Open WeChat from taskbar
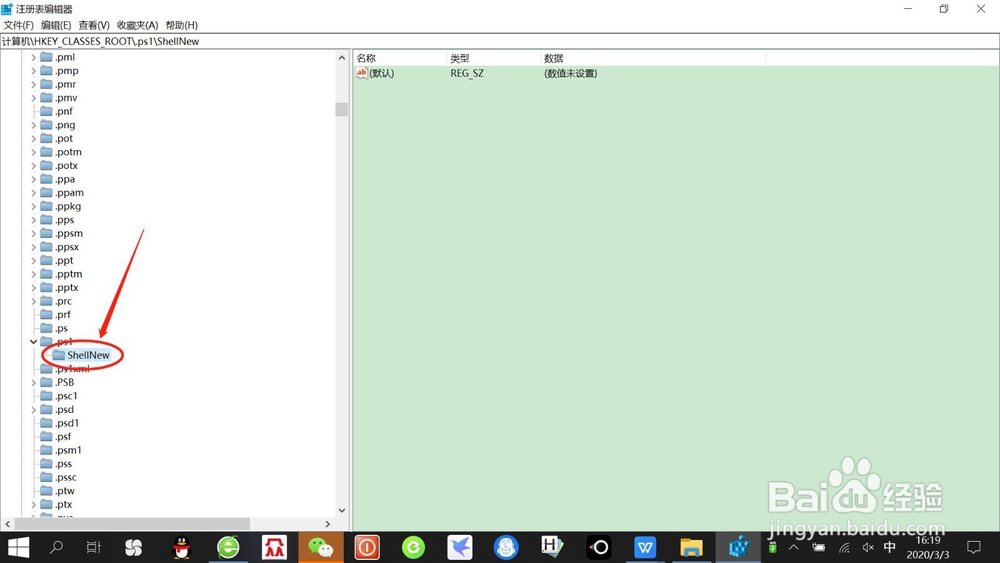This screenshot has height=563, width=1000. click(x=321, y=547)
